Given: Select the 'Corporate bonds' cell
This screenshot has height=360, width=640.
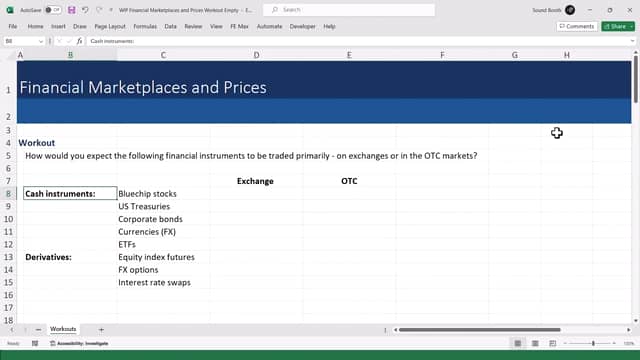Looking at the screenshot, I should (x=163, y=219).
